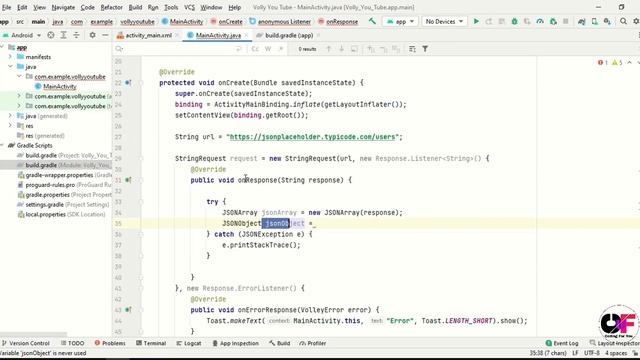Select settings.gradle in the project tree

(63, 204)
